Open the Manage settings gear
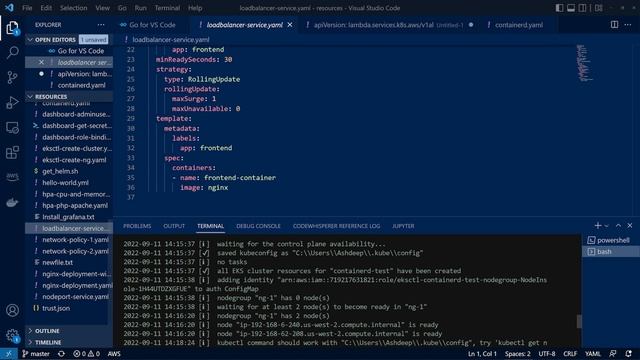Viewport: 640px width, 360px height. 12,336
